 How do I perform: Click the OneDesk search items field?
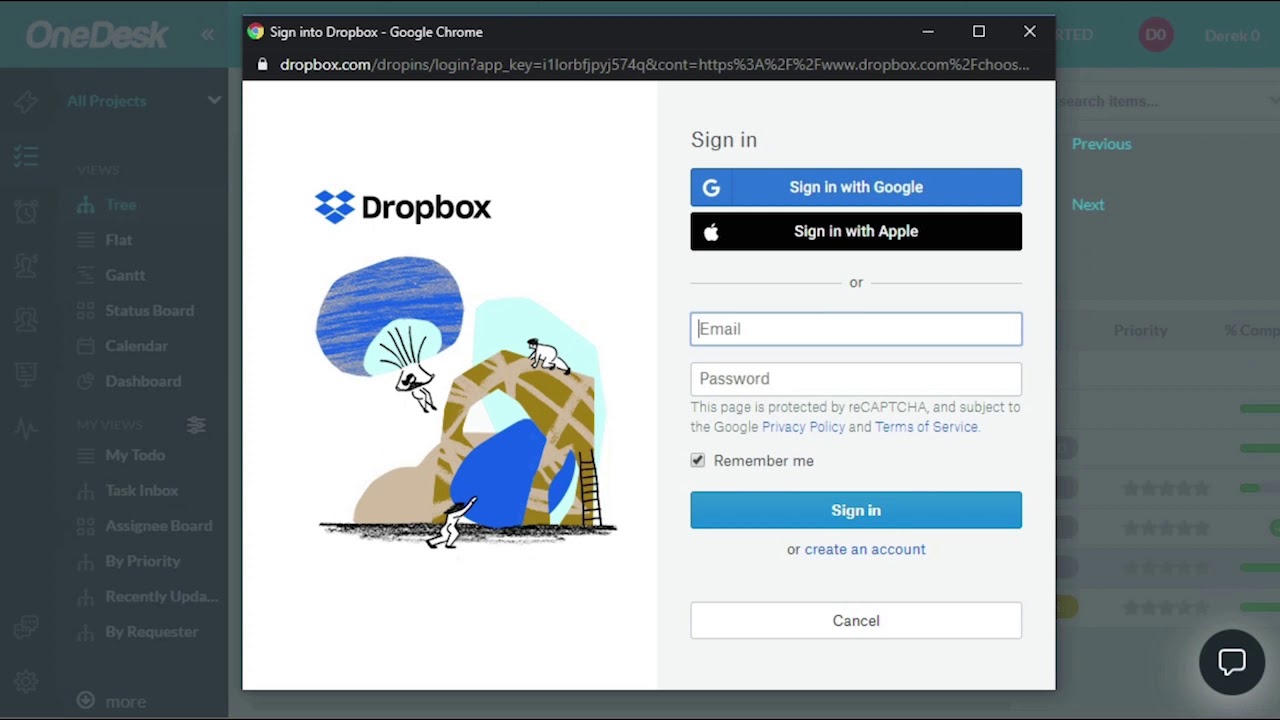click(x=1167, y=101)
